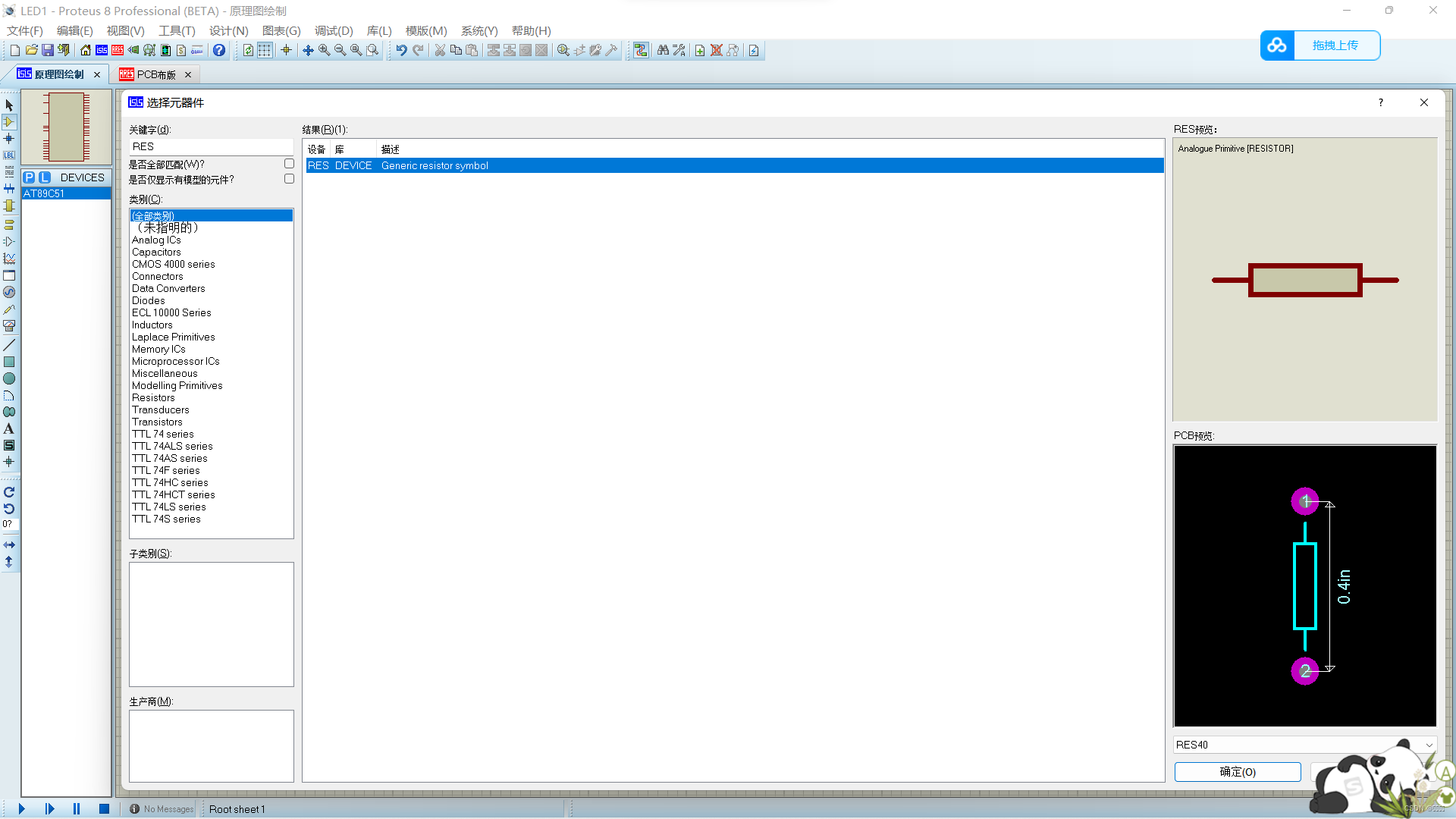Click the RES keywords input field
Screen dimensions: 1456x819
pyautogui.click(x=211, y=146)
